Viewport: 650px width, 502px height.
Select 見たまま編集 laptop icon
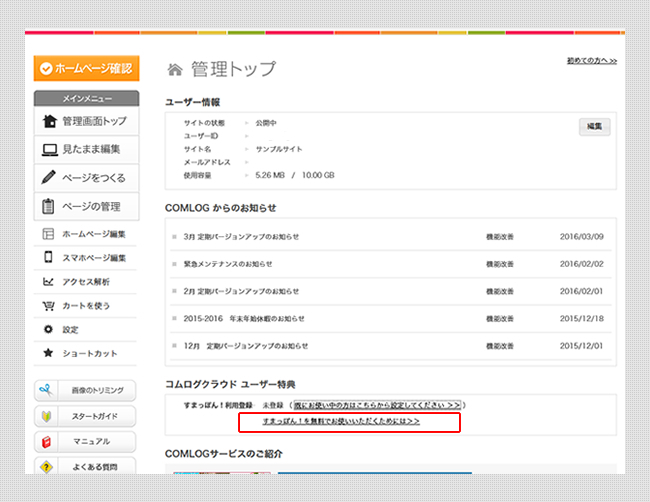tap(50, 149)
